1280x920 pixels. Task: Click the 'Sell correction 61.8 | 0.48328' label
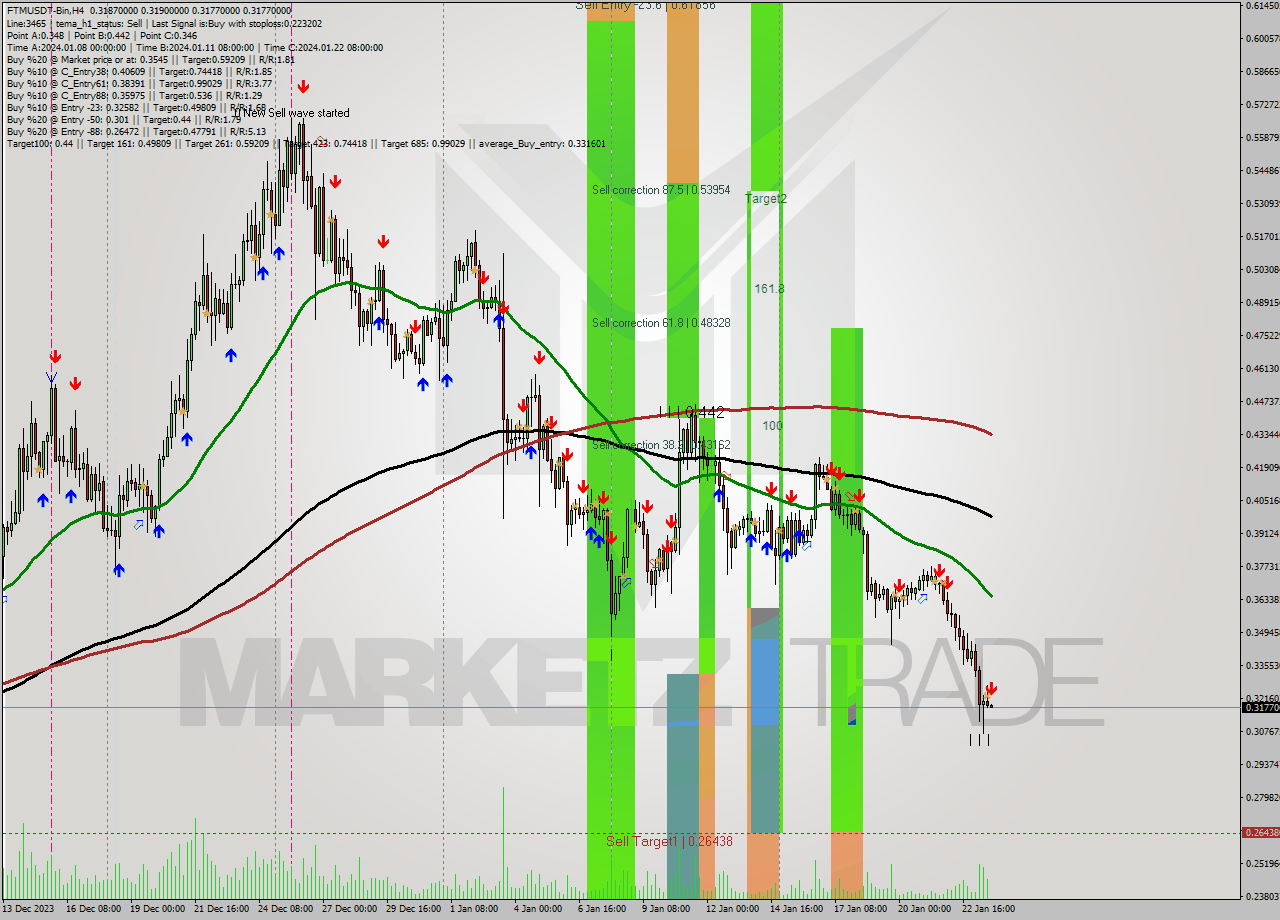[x=660, y=323]
